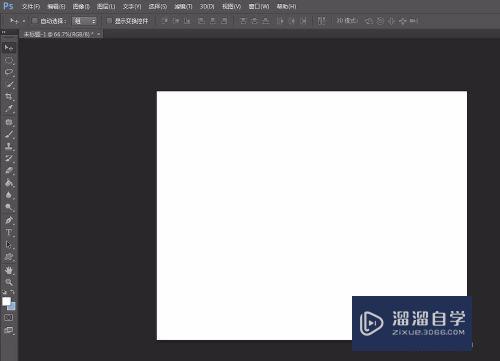This screenshot has width=500, height=361.
Task: Choose 3D rotate mode icon
Action: click(x=369, y=21)
